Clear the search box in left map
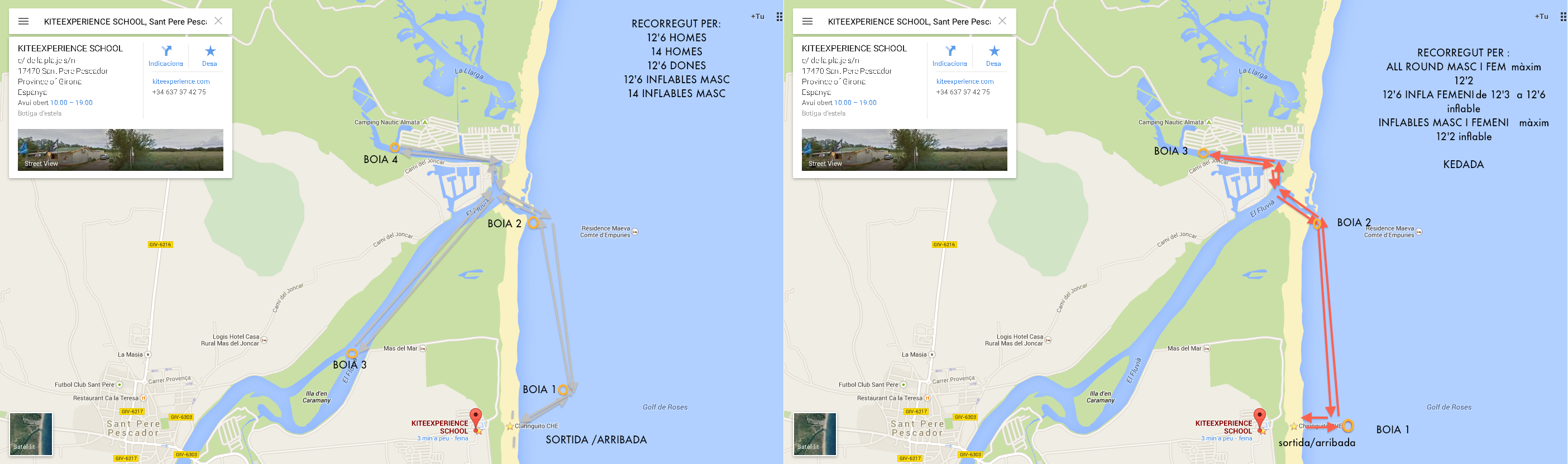This screenshot has height=464, width=1568. pos(218,21)
